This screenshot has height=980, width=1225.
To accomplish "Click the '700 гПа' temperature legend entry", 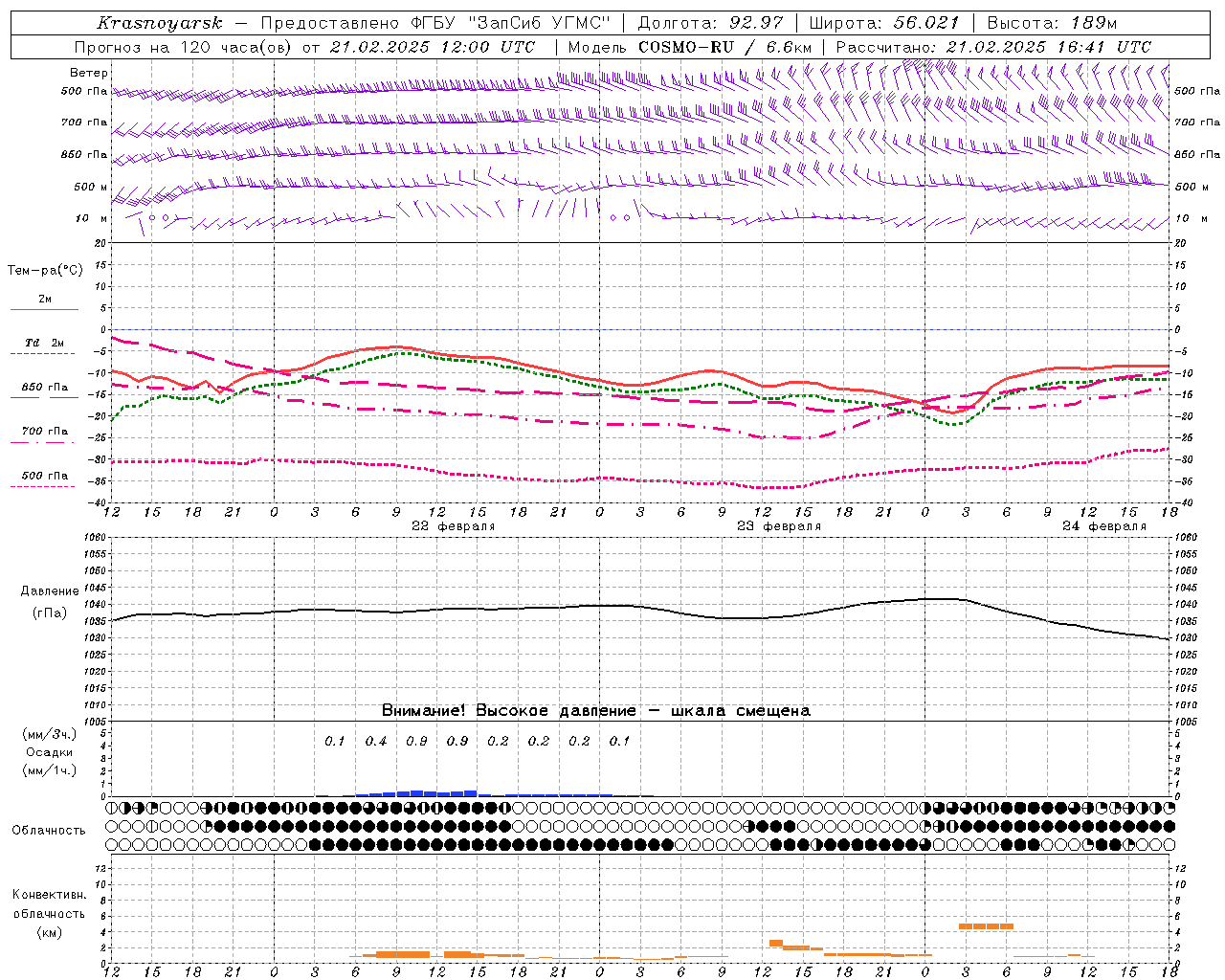I will pos(45,432).
